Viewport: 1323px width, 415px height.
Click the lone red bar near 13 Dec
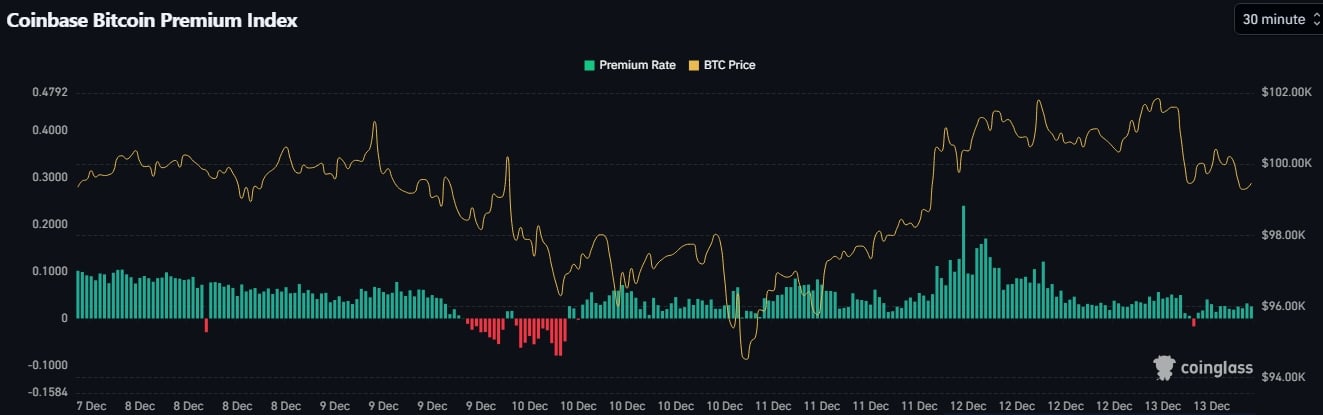point(1193,322)
